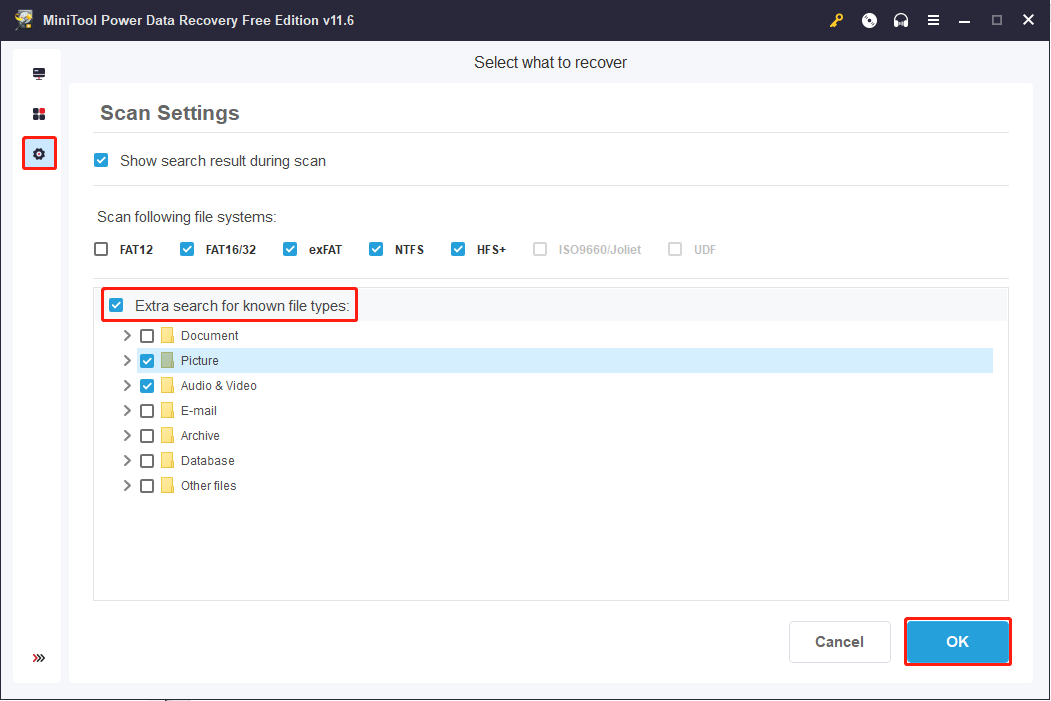This screenshot has height=701, width=1051.
Task: Minimize the MiniTool window
Action: click(x=965, y=21)
